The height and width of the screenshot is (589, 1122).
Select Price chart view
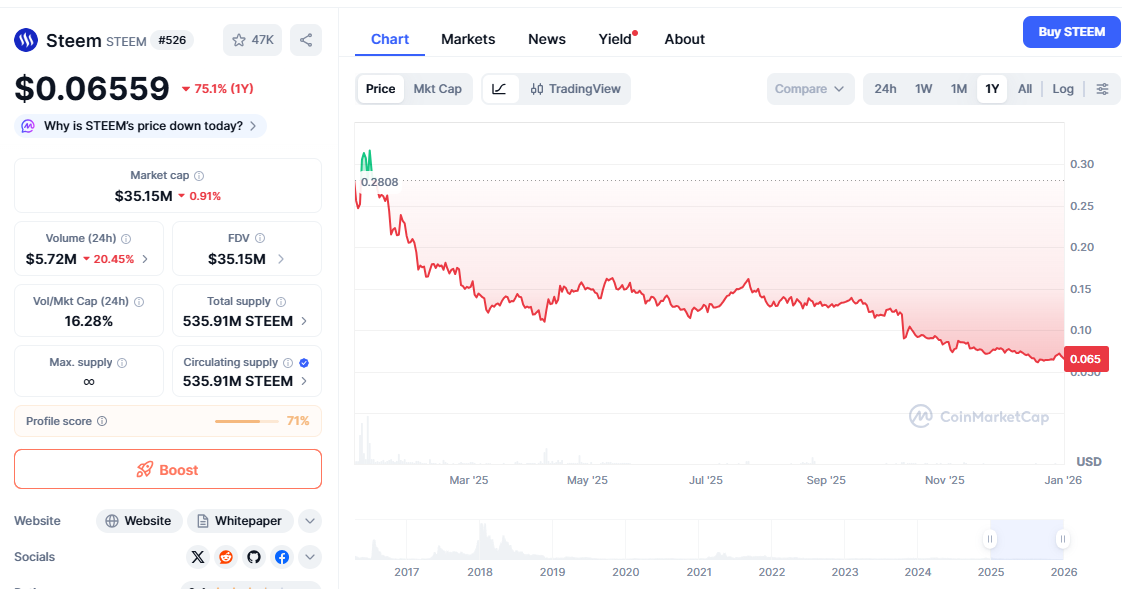[381, 89]
